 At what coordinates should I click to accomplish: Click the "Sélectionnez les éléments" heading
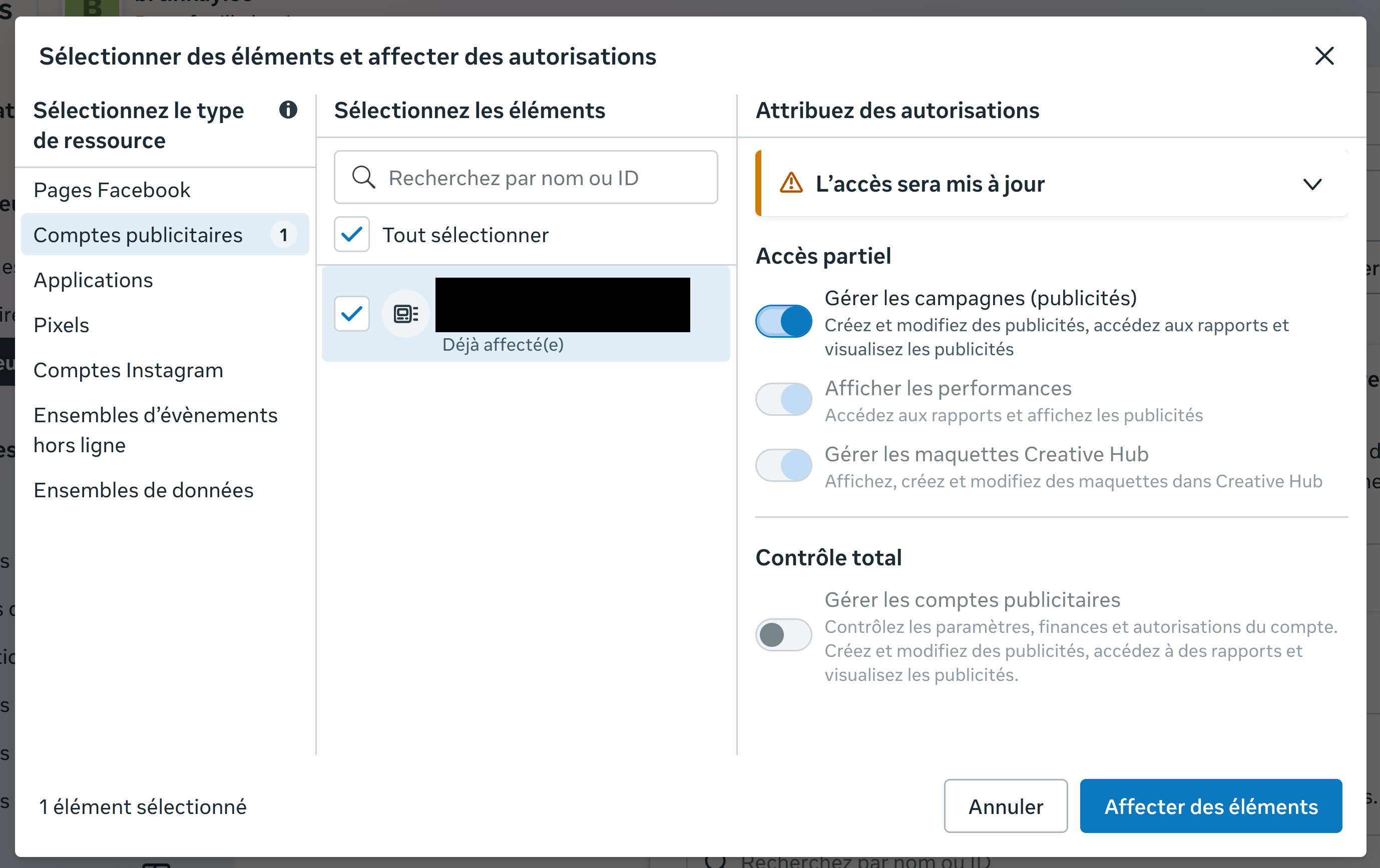[x=470, y=110]
